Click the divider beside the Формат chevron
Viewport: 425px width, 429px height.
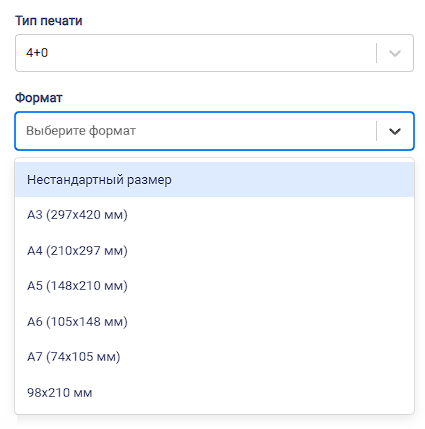pyautogui.click(x=376, y=131)
